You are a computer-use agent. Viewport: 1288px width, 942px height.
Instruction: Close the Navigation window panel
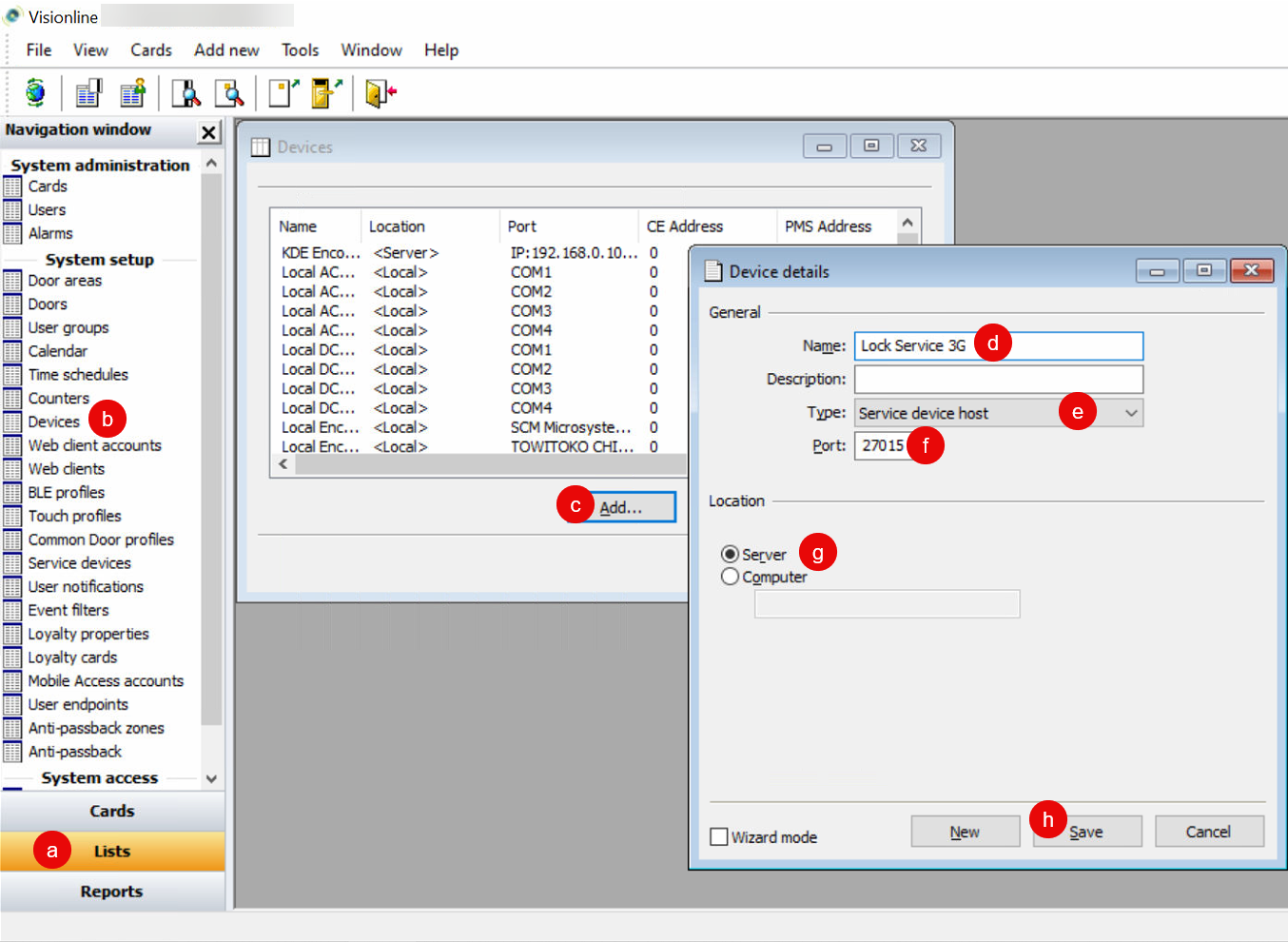208,131
